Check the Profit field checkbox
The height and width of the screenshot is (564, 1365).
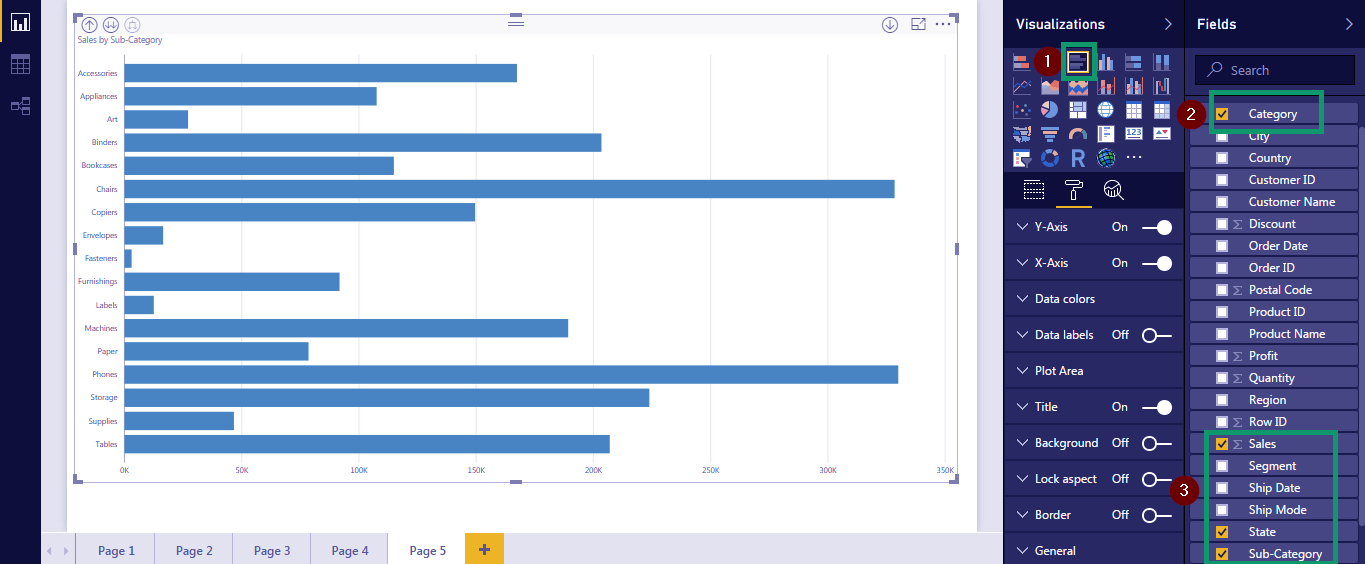click(x=1222, y=356)
